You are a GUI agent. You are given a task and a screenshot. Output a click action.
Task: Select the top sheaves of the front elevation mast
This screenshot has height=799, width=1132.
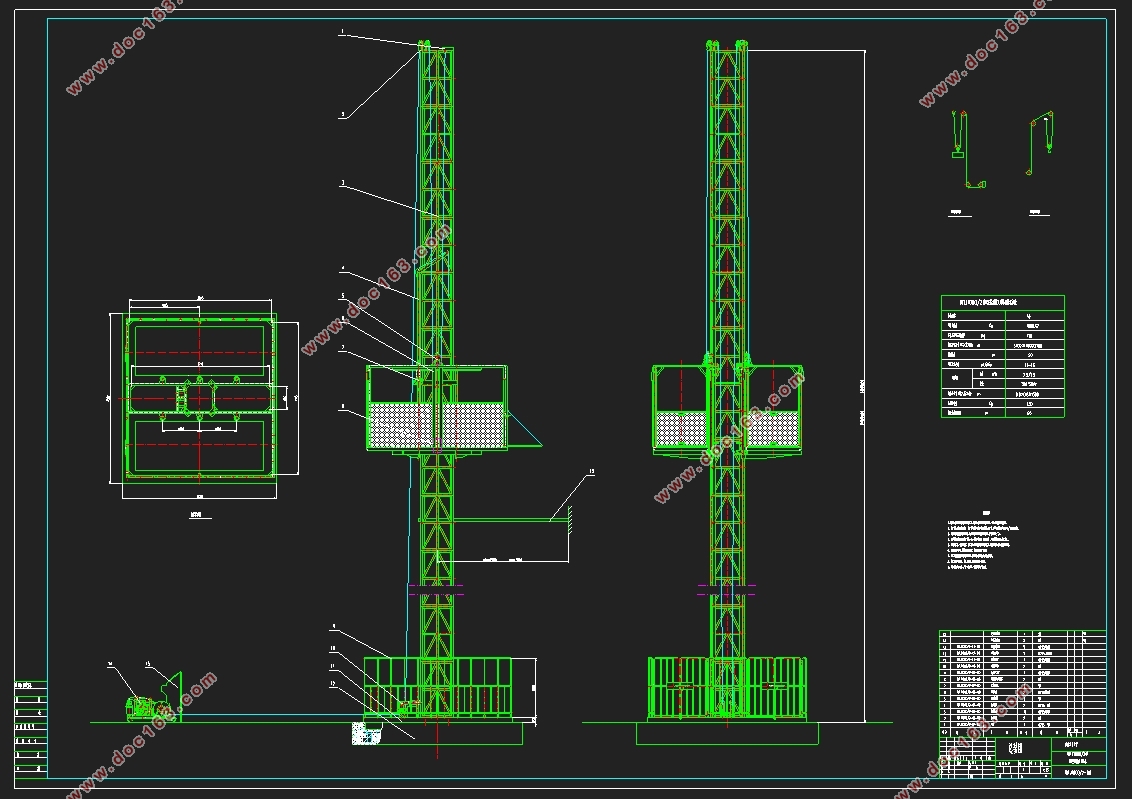pos(727,45)
